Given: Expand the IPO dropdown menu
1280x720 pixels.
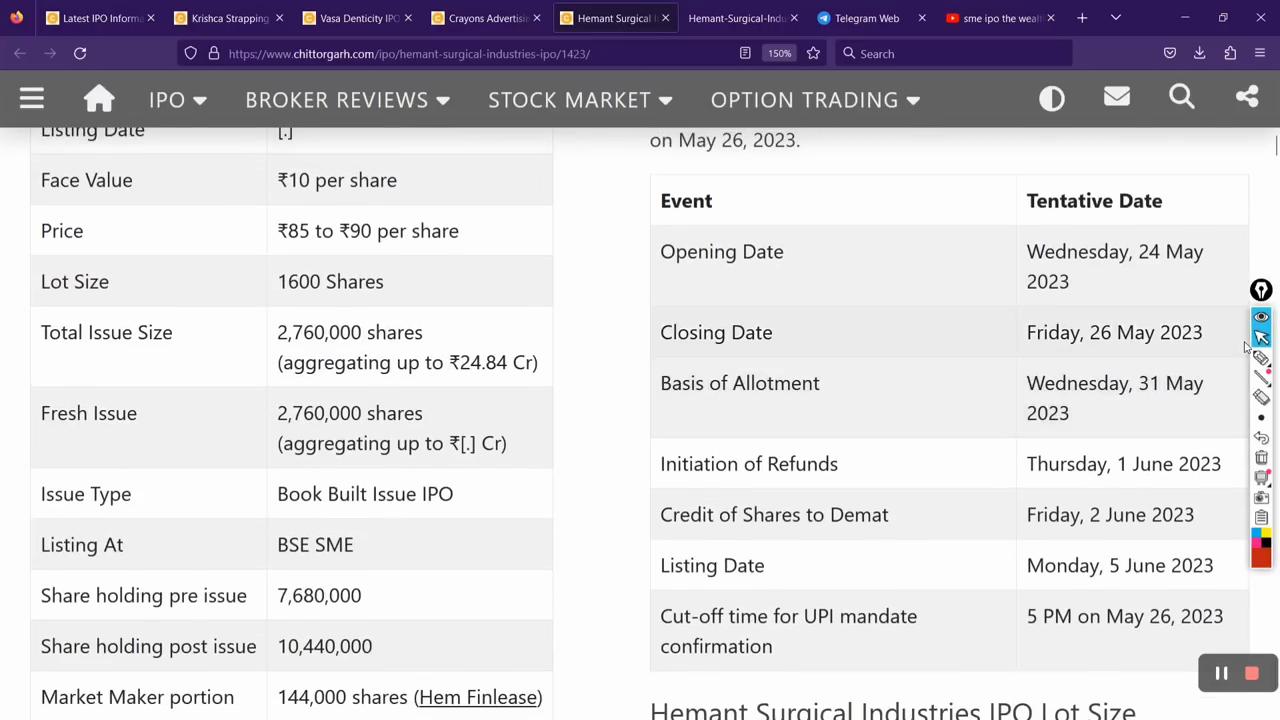Looking at the screenshot, I should click(x=177, y=100).
